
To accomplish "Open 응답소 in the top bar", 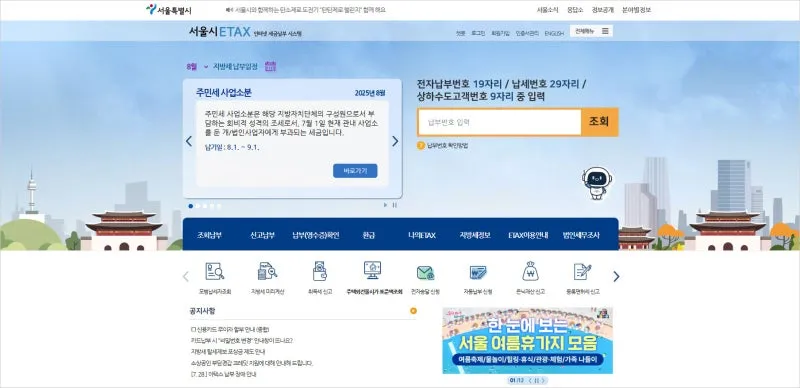I will [575, 10].
